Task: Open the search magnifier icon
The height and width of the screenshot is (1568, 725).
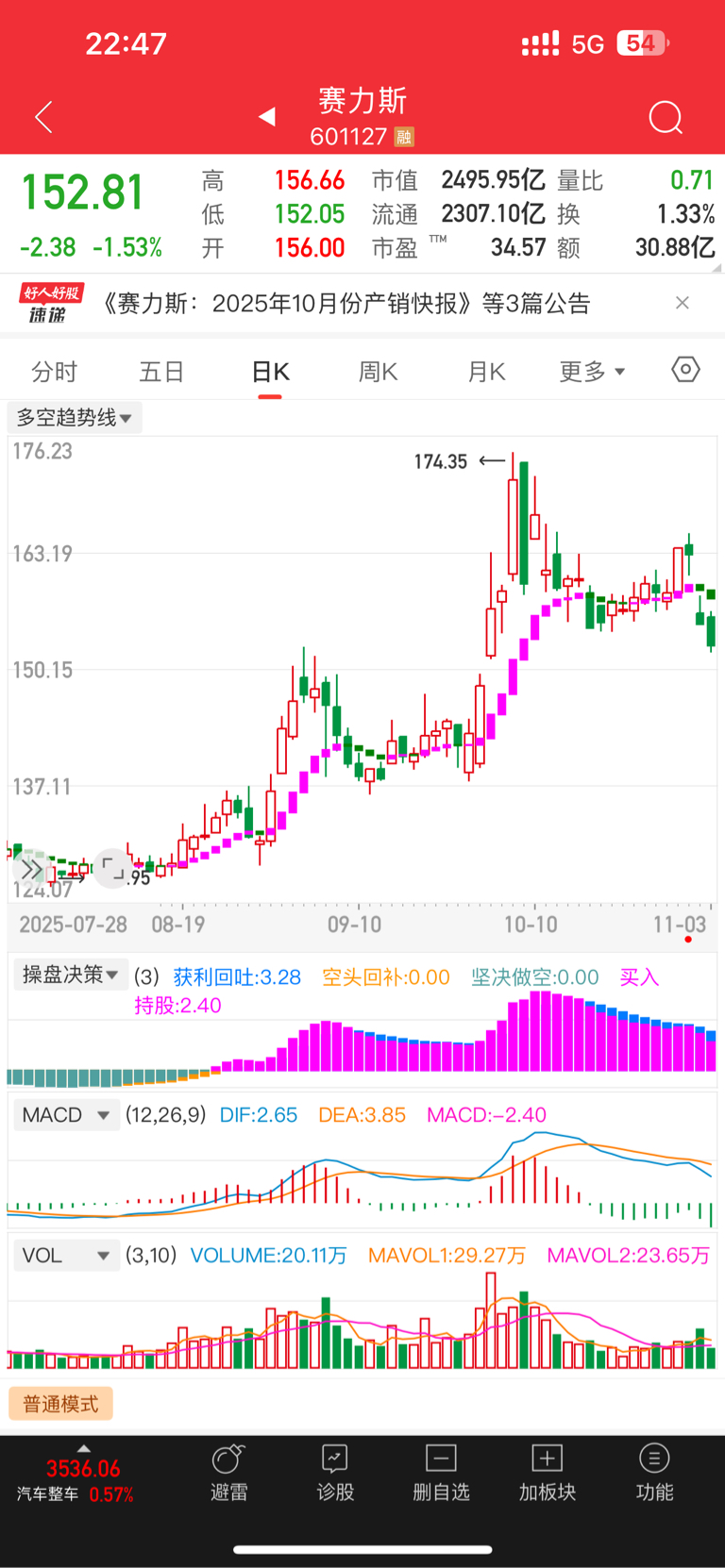Action: 666,117
